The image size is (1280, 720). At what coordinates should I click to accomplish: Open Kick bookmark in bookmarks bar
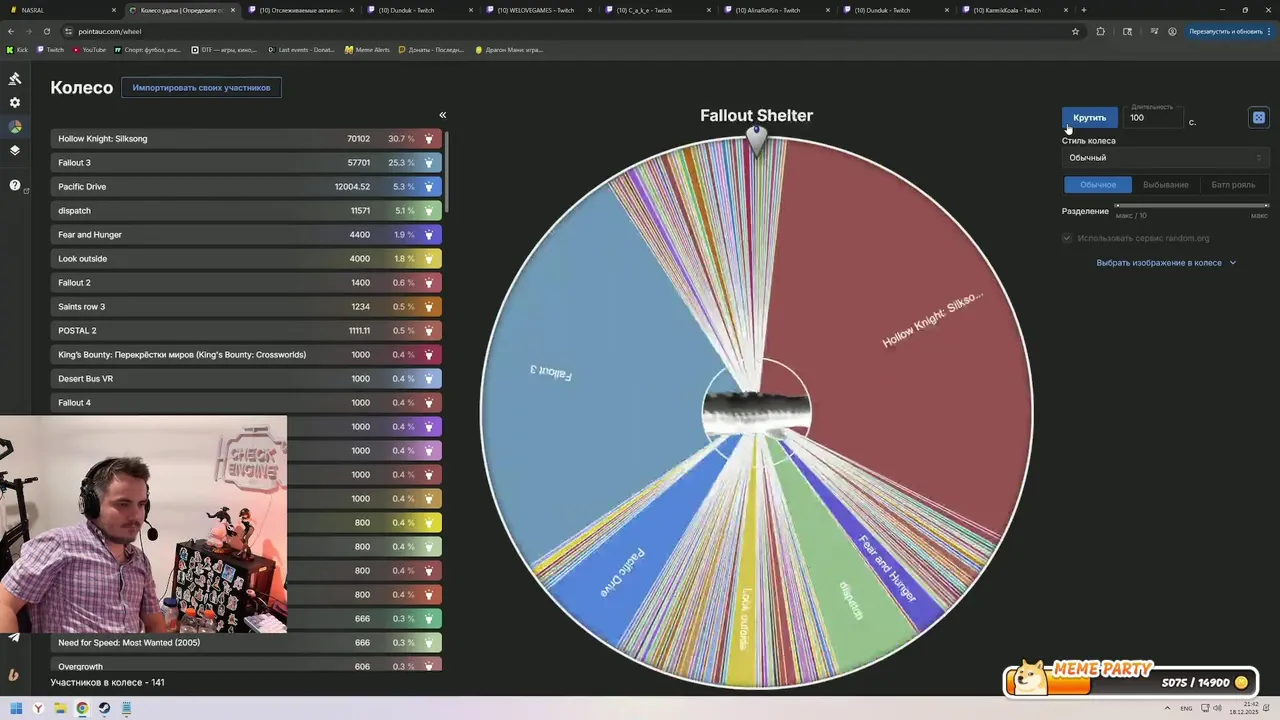pyautogui.click(x=17, y=49)
